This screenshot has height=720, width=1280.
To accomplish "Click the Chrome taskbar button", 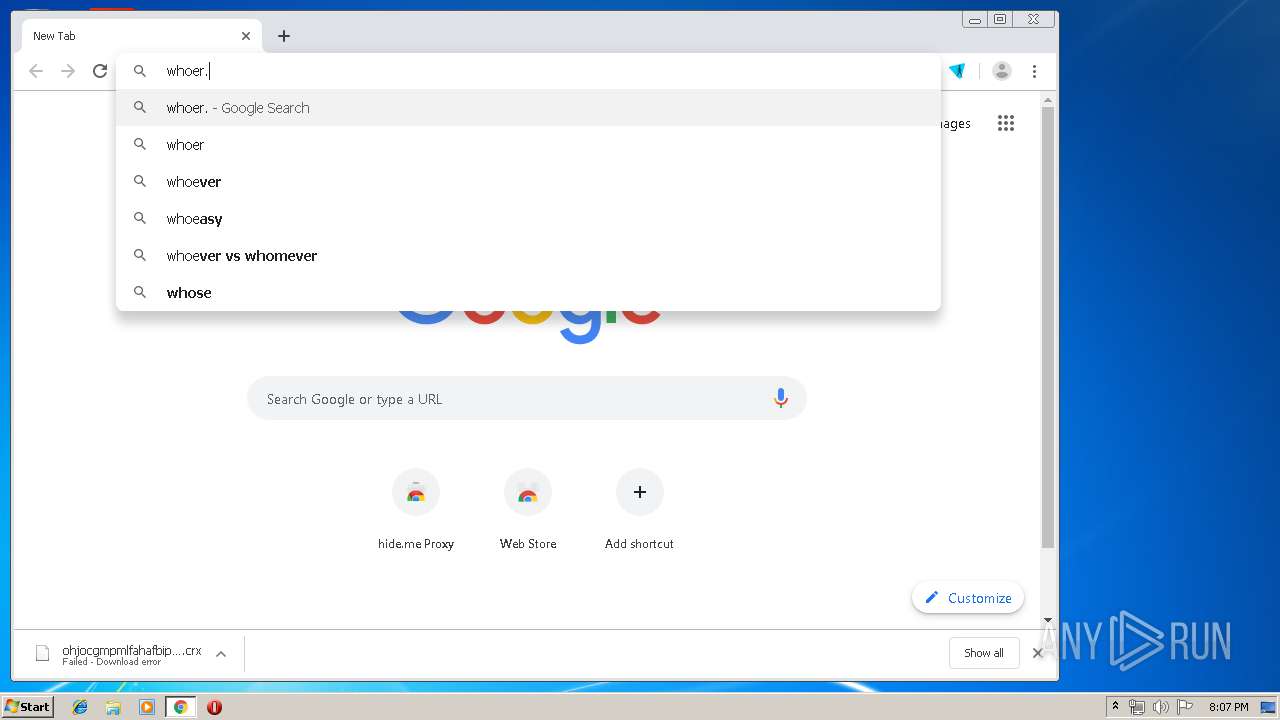I will 180,707.
